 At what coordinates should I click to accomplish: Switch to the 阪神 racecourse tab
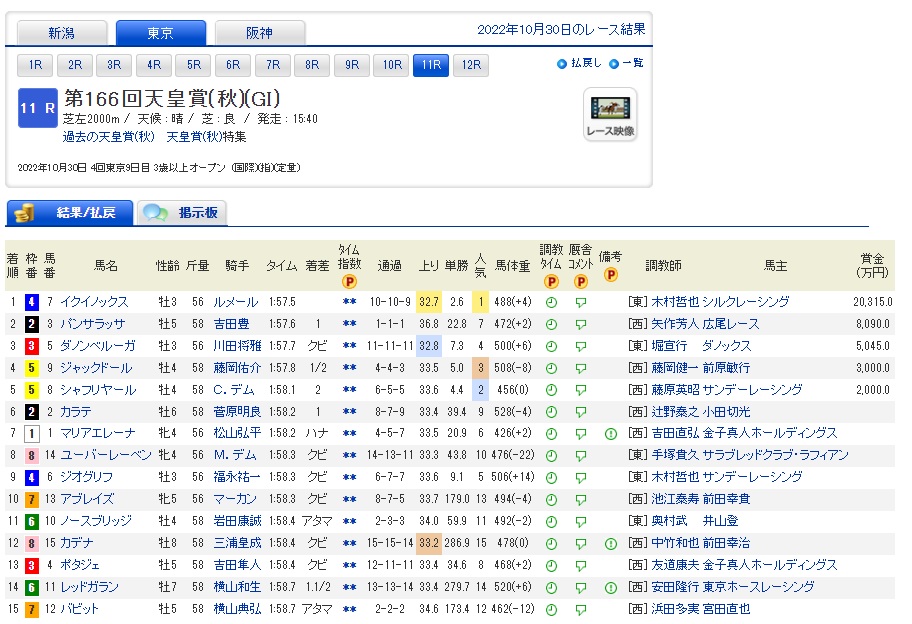[x=259, y=33]
